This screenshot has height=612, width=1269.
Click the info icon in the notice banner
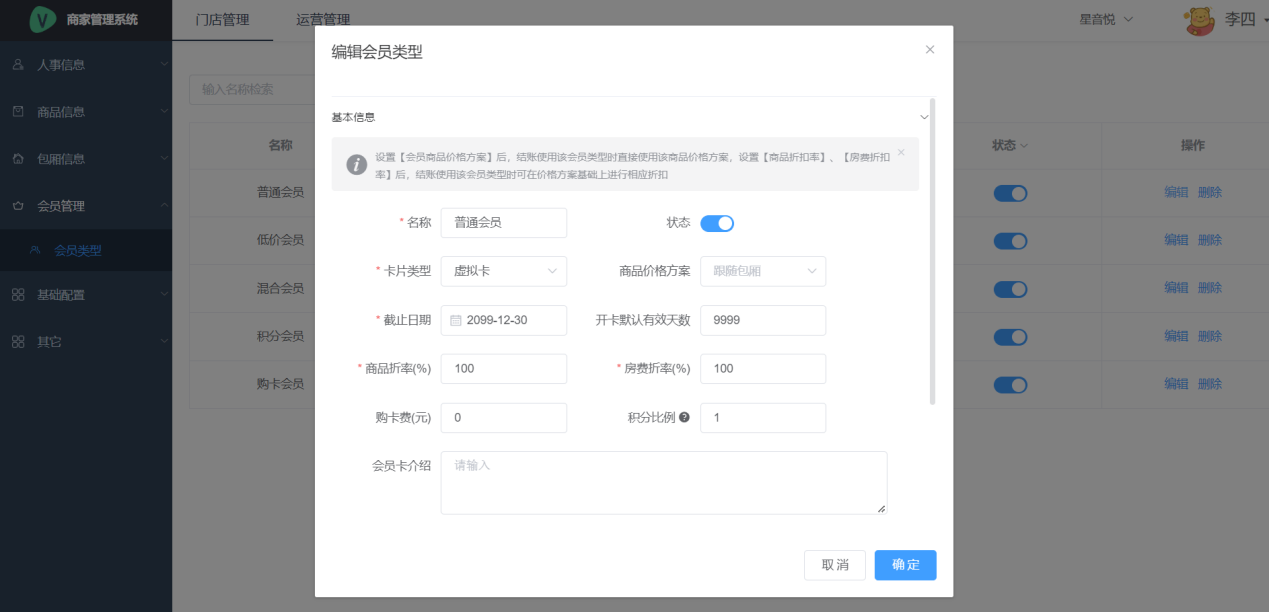(x=357, y=165)
